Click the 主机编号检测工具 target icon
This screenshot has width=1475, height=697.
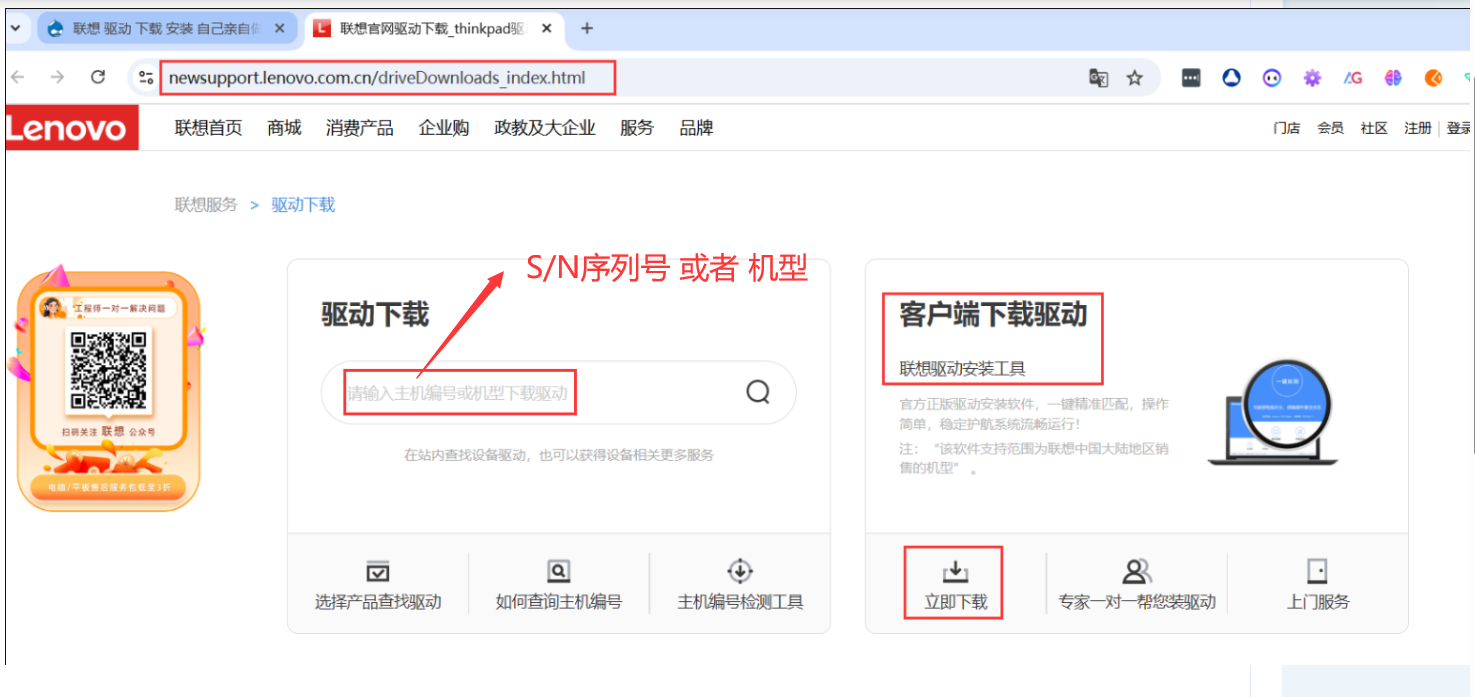pos(740,571)
